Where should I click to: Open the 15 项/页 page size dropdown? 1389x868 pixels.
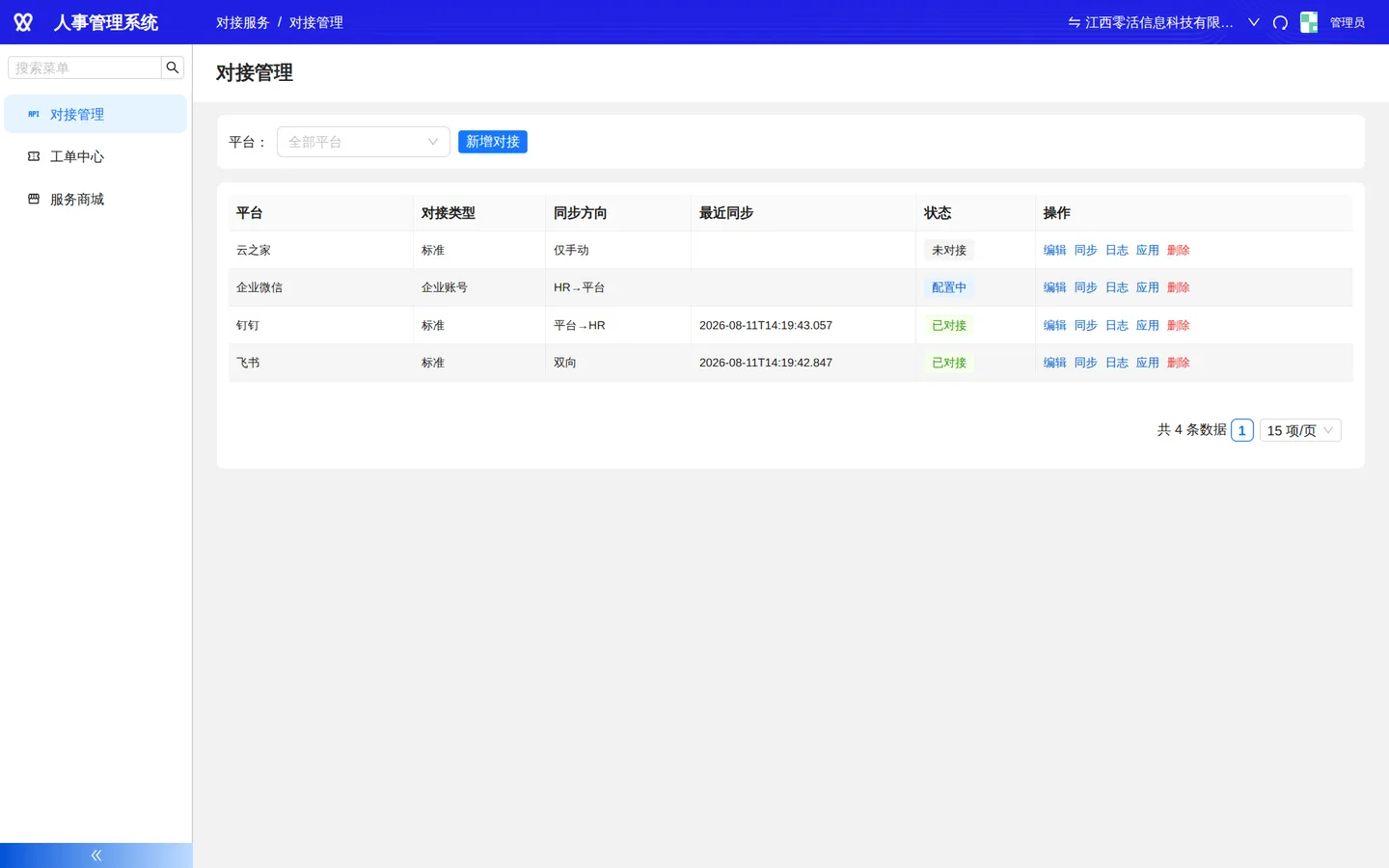[1300, 430]
